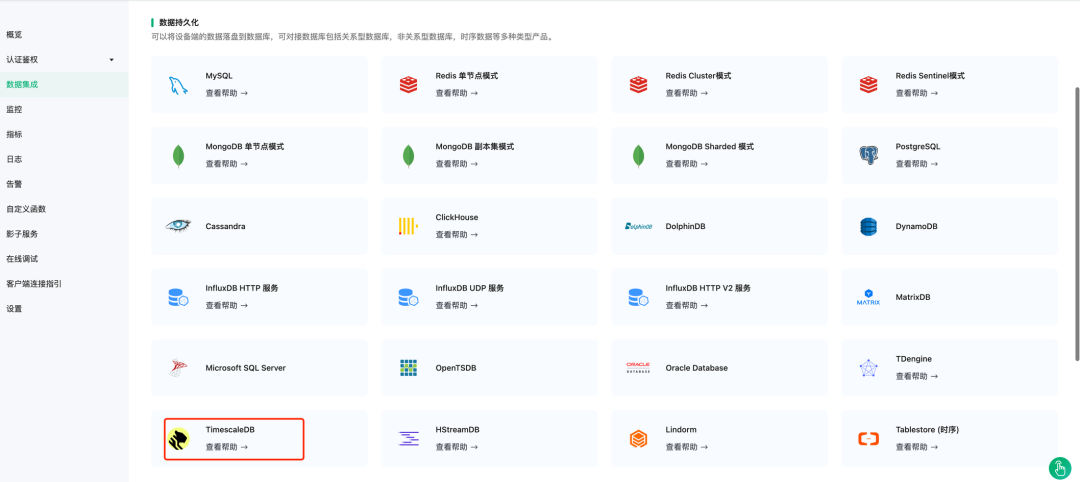This screenshot has width=1080, height=482.
Task: Open 监控 in the sidebar
Action: click(x=64, y=109)
